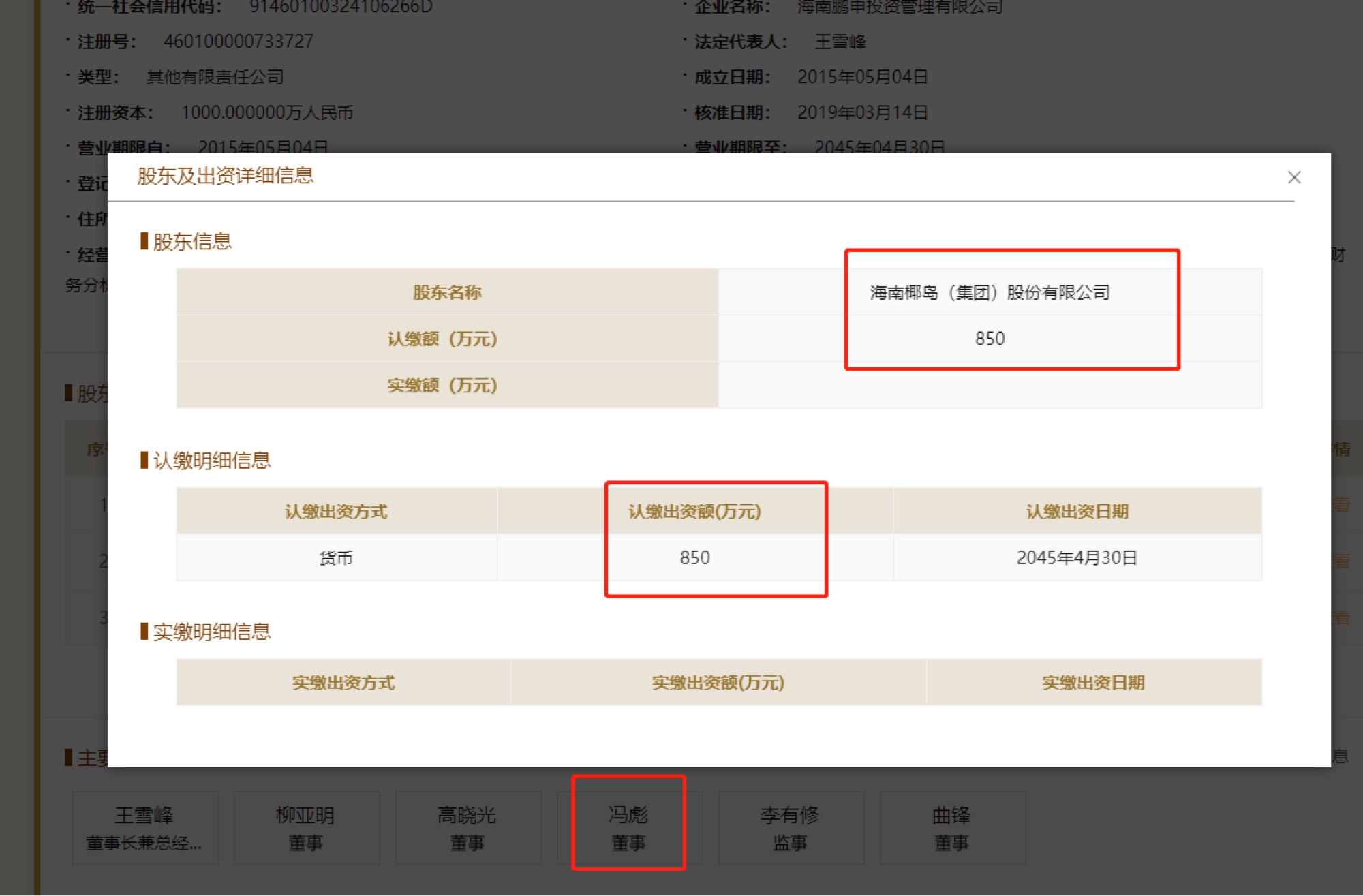Click the 认缴出资额(万元) column header
Image resolution: width=1363 pixels, height=896 pixels.
point(695,511)
